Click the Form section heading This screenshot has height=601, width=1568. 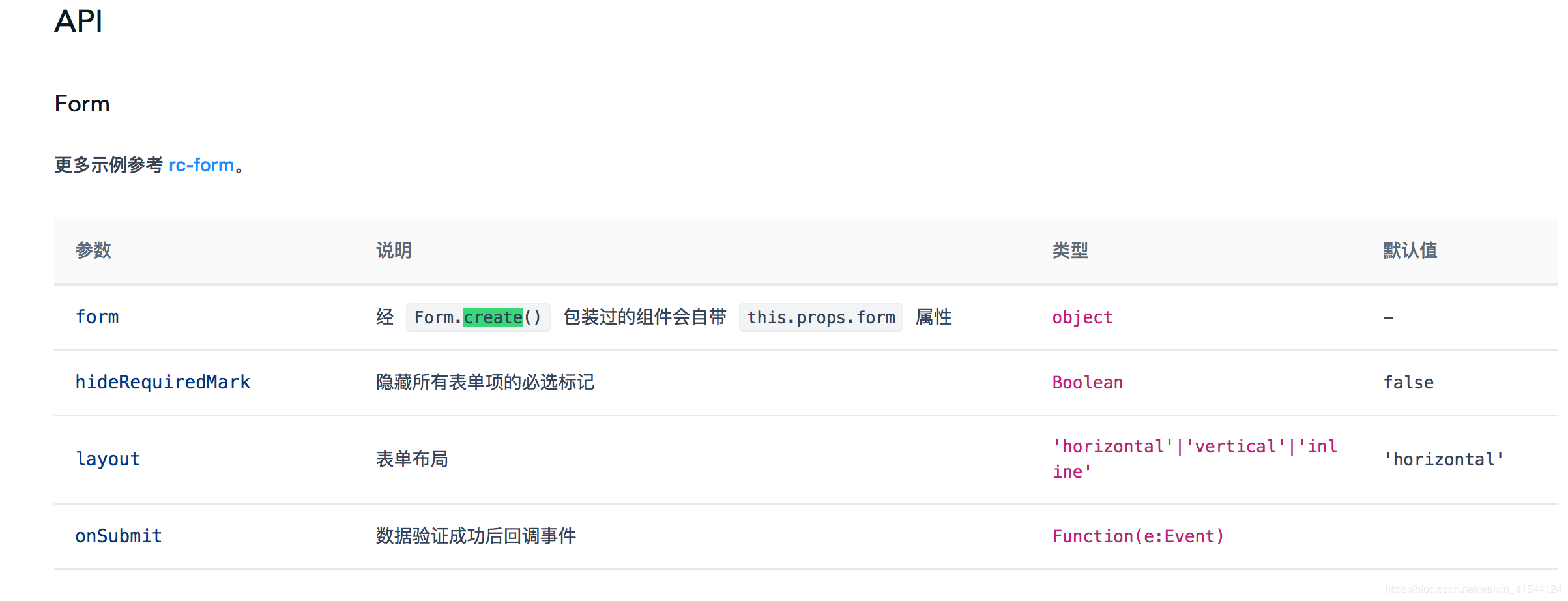pos(82,104)
